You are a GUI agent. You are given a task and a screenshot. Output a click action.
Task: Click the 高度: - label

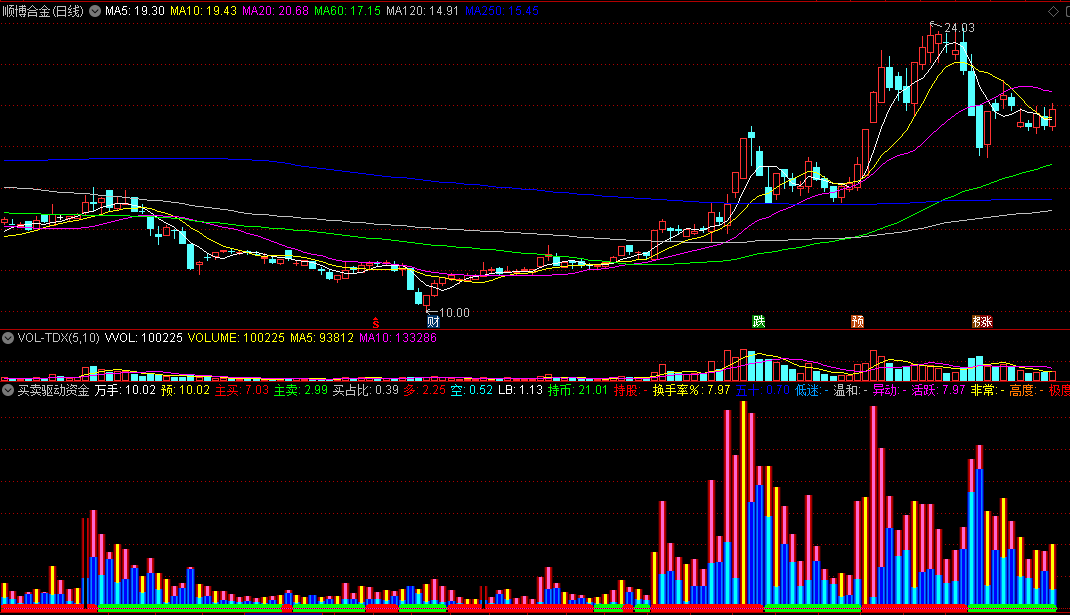point(1026,390)
